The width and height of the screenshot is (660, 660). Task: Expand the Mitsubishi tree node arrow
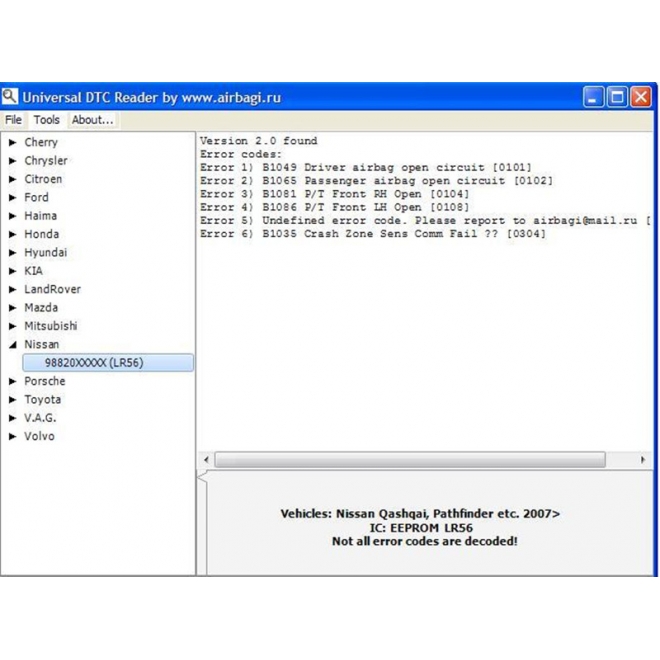(x=13, y=326)
